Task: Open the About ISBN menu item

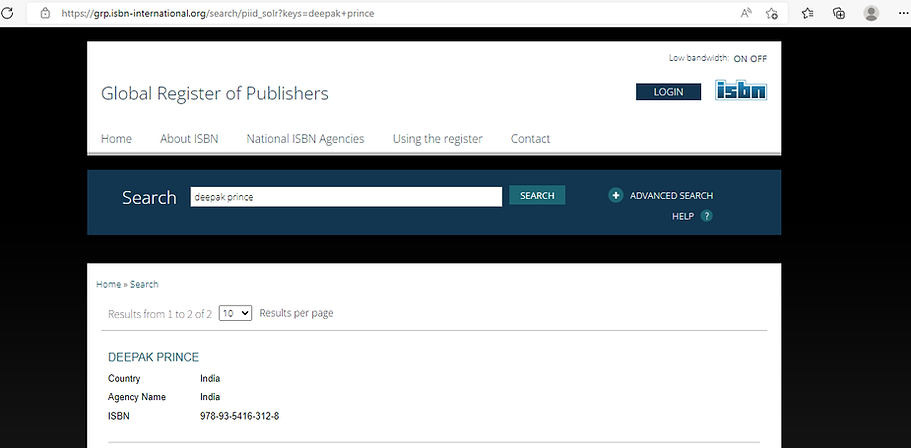Action: tap(189, 139)
